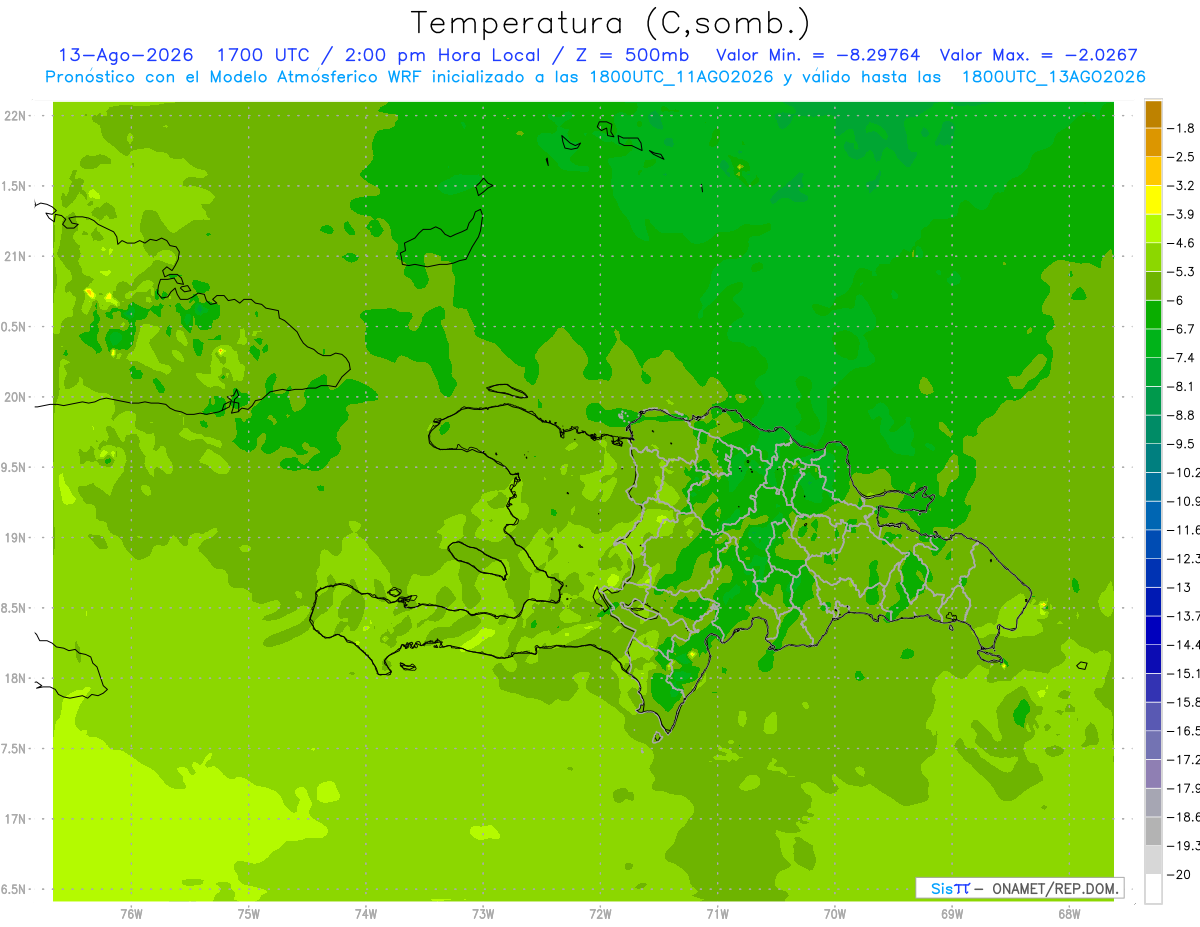Click the "69W" longitude label

(952, 913)
